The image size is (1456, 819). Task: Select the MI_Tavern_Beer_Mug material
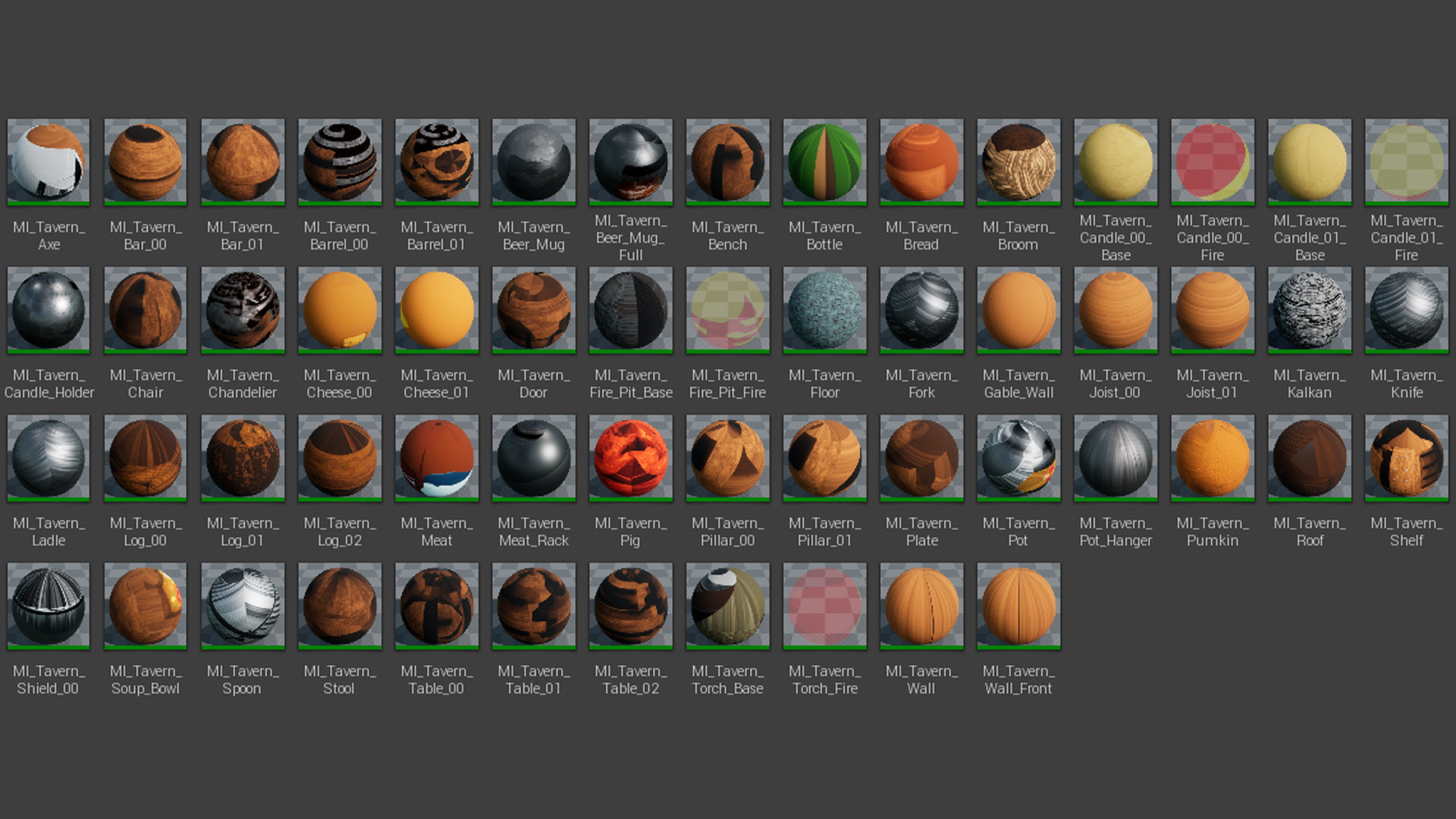(534, 162)
